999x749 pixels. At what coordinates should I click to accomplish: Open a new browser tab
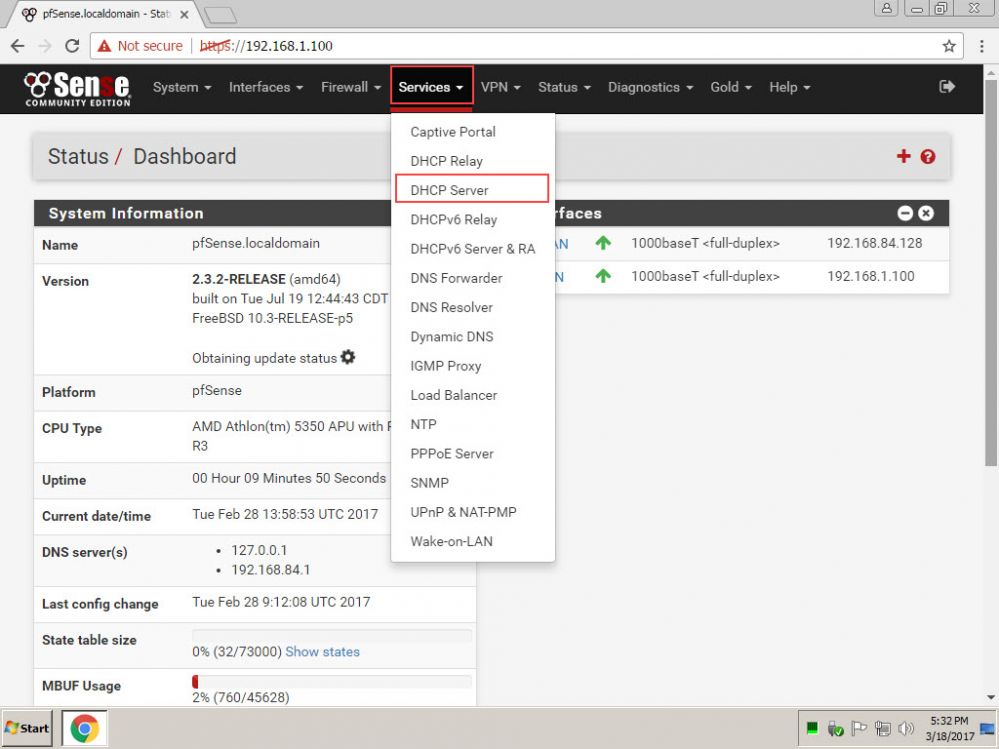(x=220, y=15)
